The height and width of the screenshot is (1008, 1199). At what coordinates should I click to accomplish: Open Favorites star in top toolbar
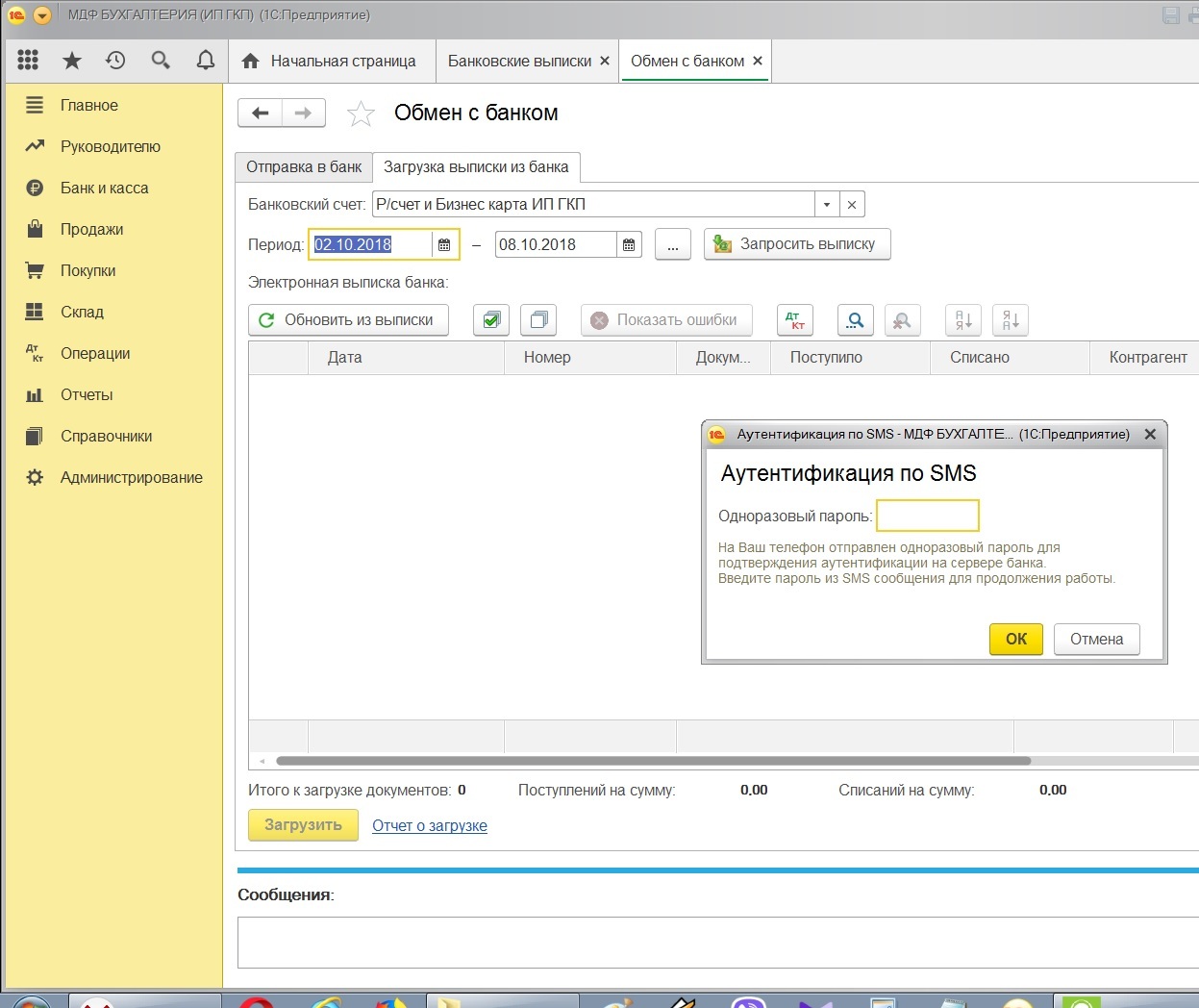[72, 61]
